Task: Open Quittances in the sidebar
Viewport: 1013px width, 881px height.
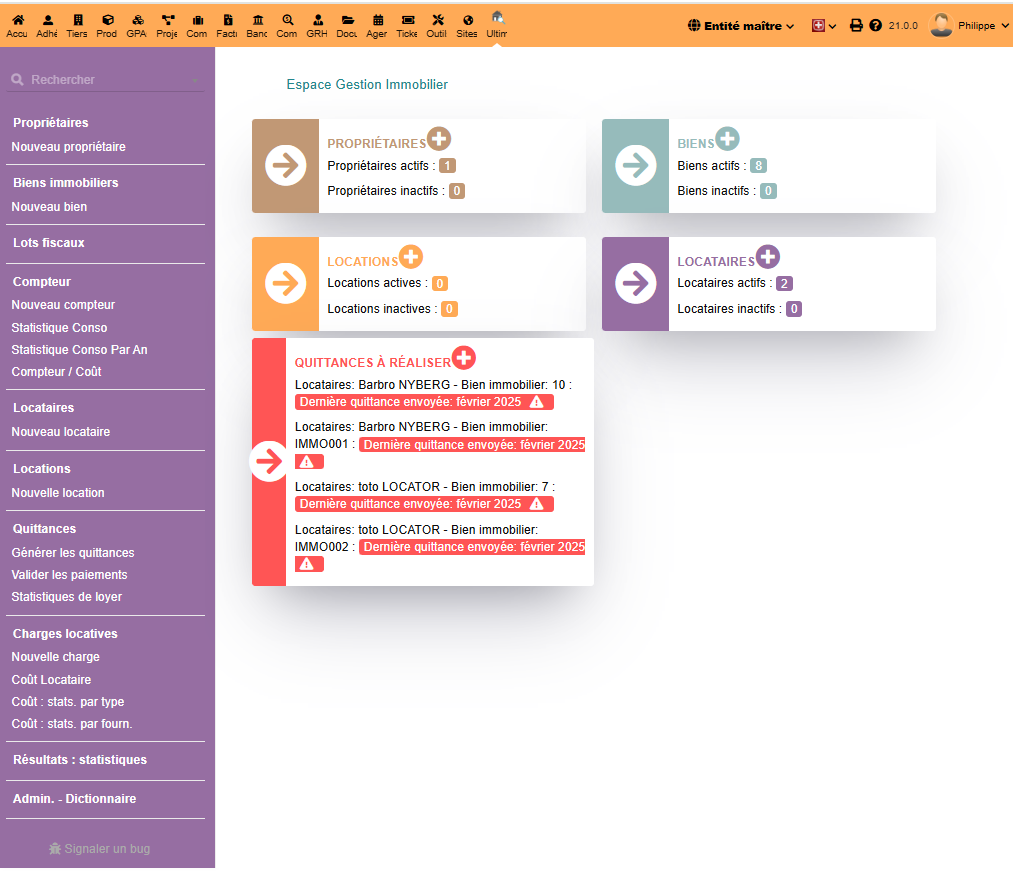Action: coord(45,528)
